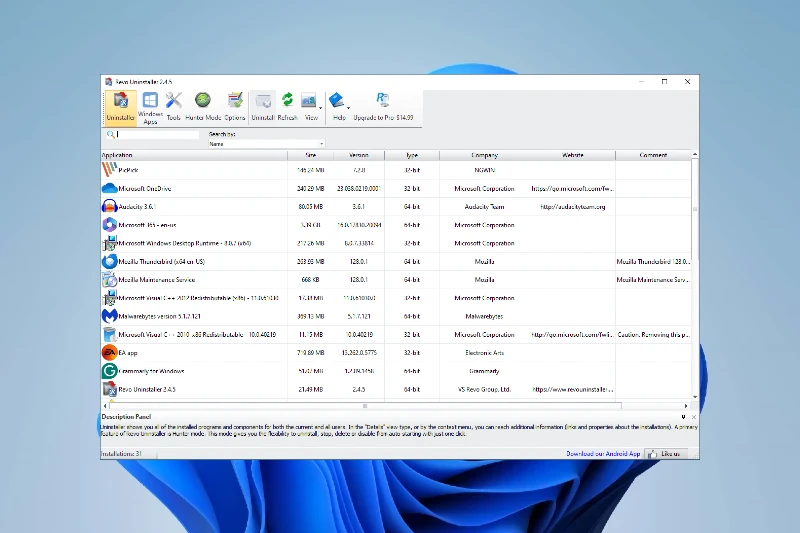Select the Mozilla Thunderbird icon
This screenshot has height=533, width=800.
pyautogui.click(x=109, y=262)
